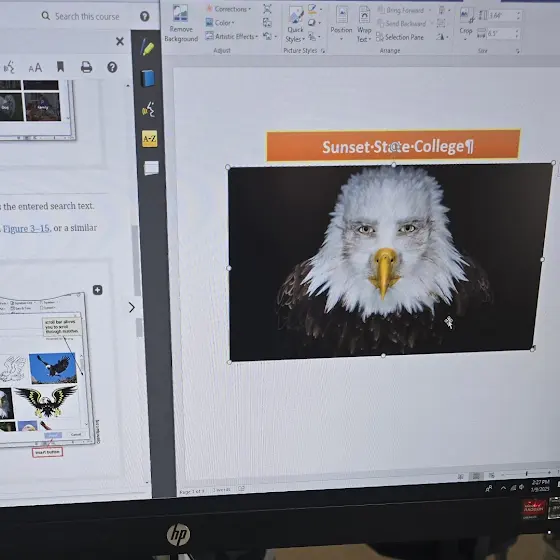The width and height of the screenshot is (560, 560).
Task: Click the Change Picture icon
Action: pyautogui.click(x=267, y=23)
